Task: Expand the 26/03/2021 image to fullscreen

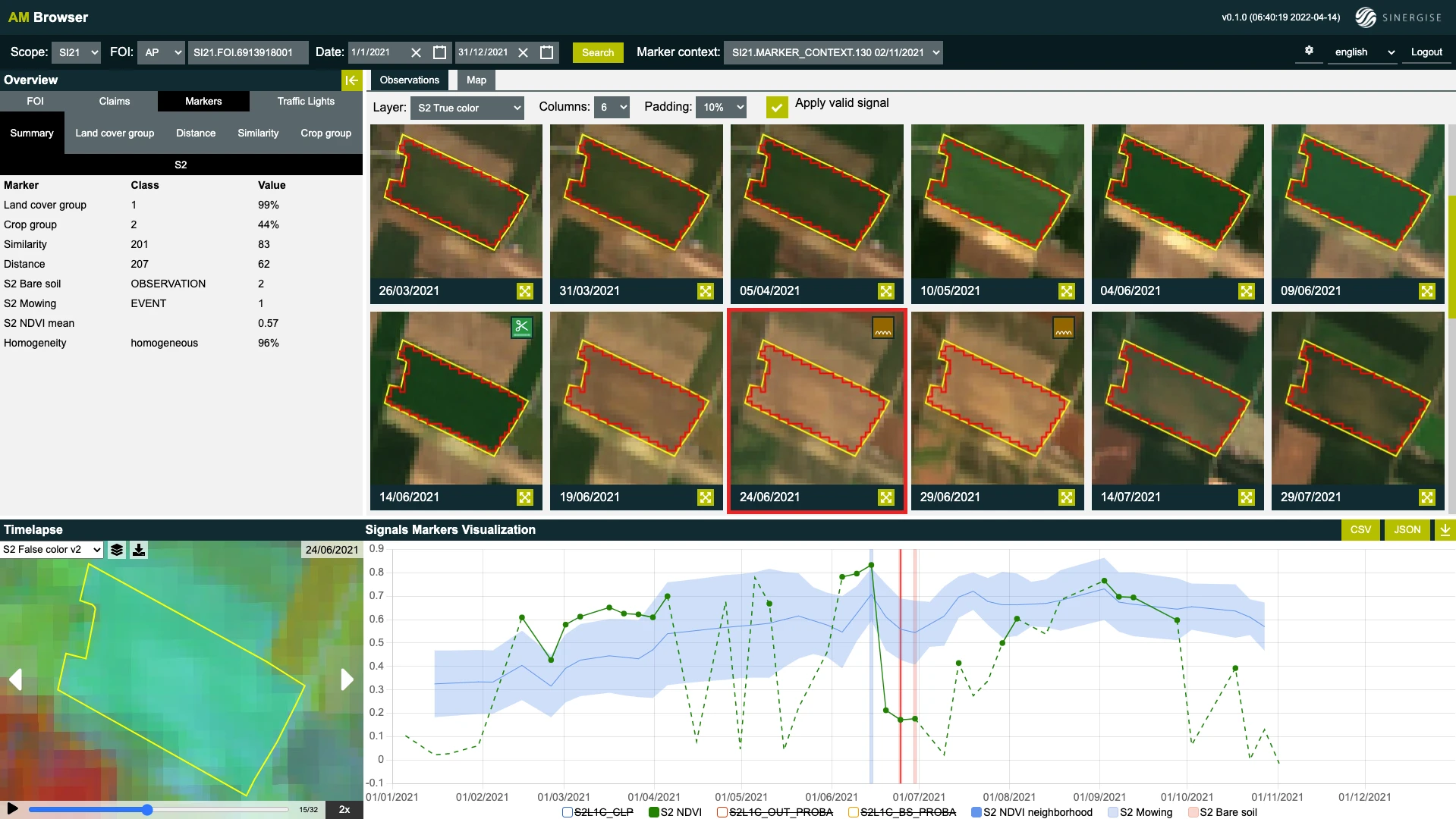Action: click(x=524, y=291)
